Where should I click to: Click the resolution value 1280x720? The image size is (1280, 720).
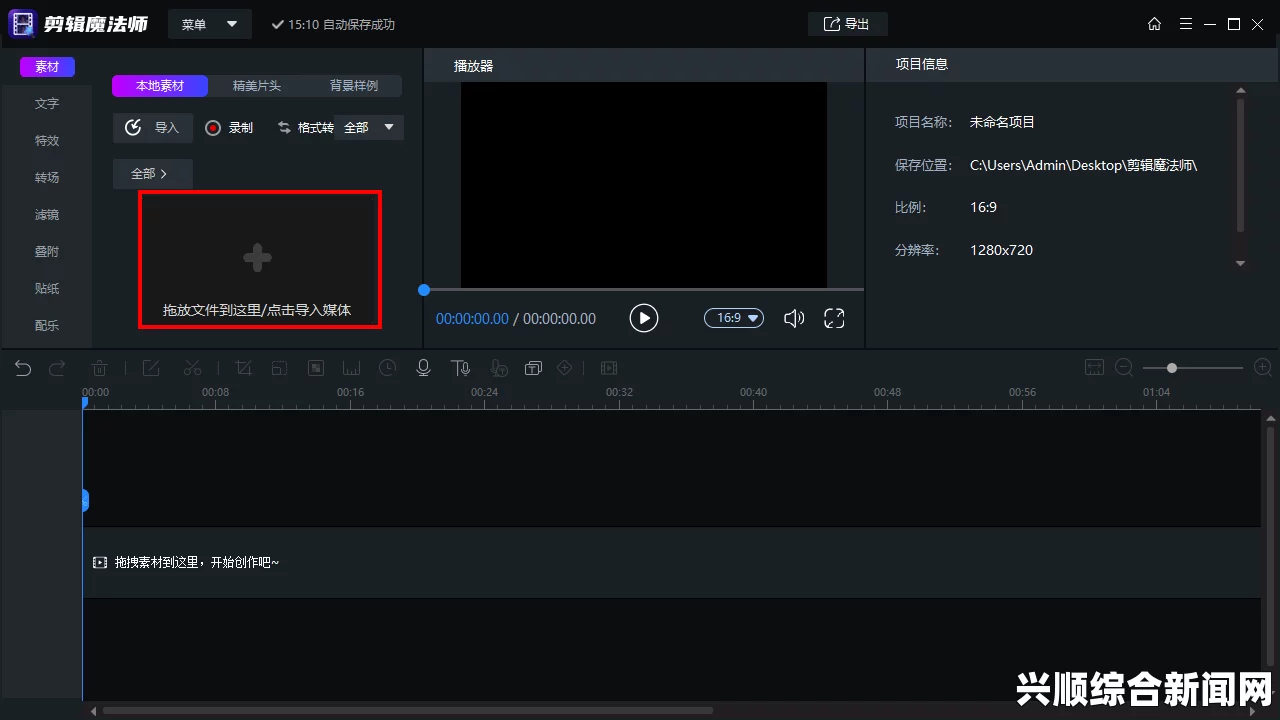1001,250
